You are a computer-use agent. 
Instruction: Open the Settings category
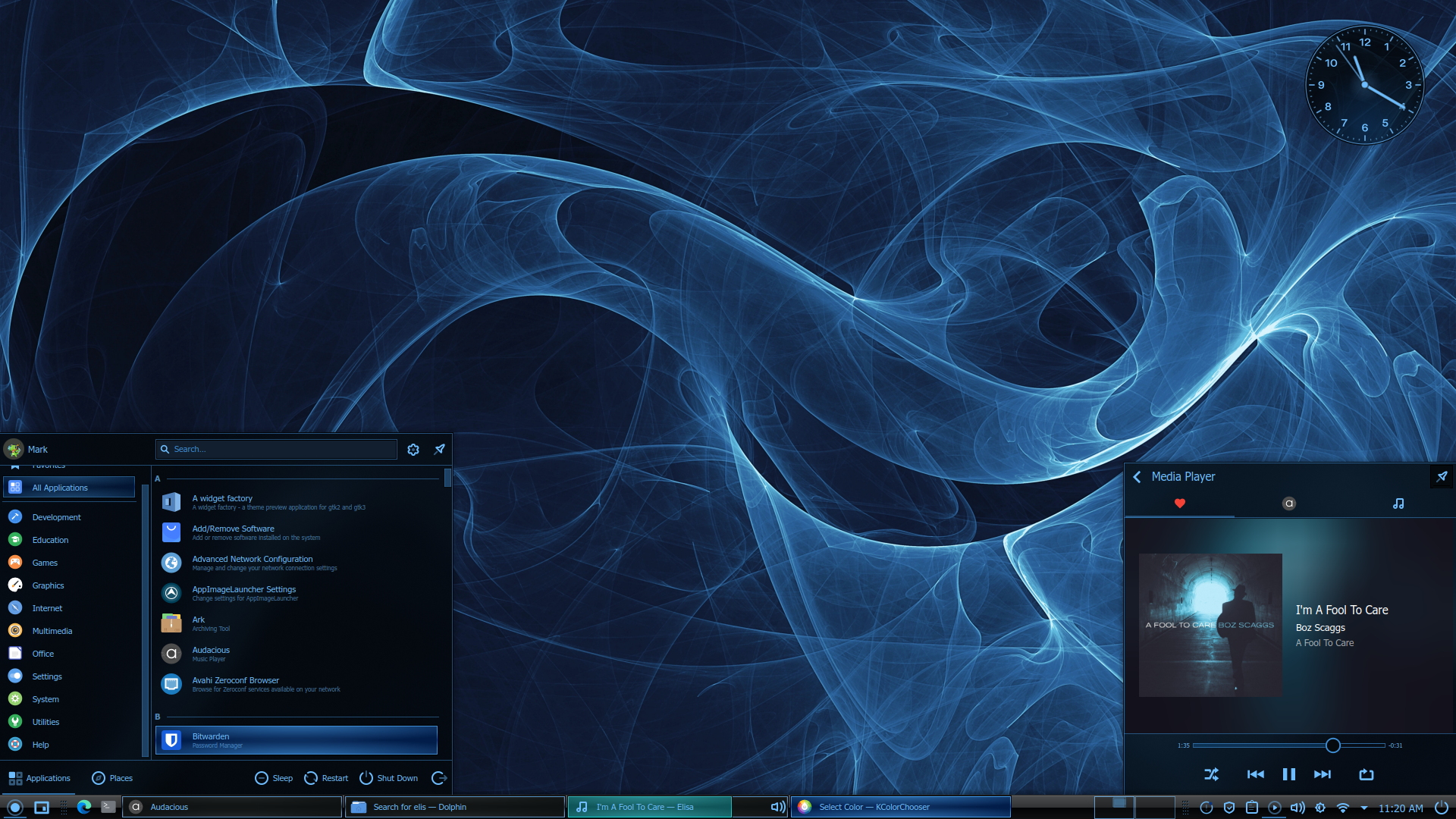coord(69,676)
